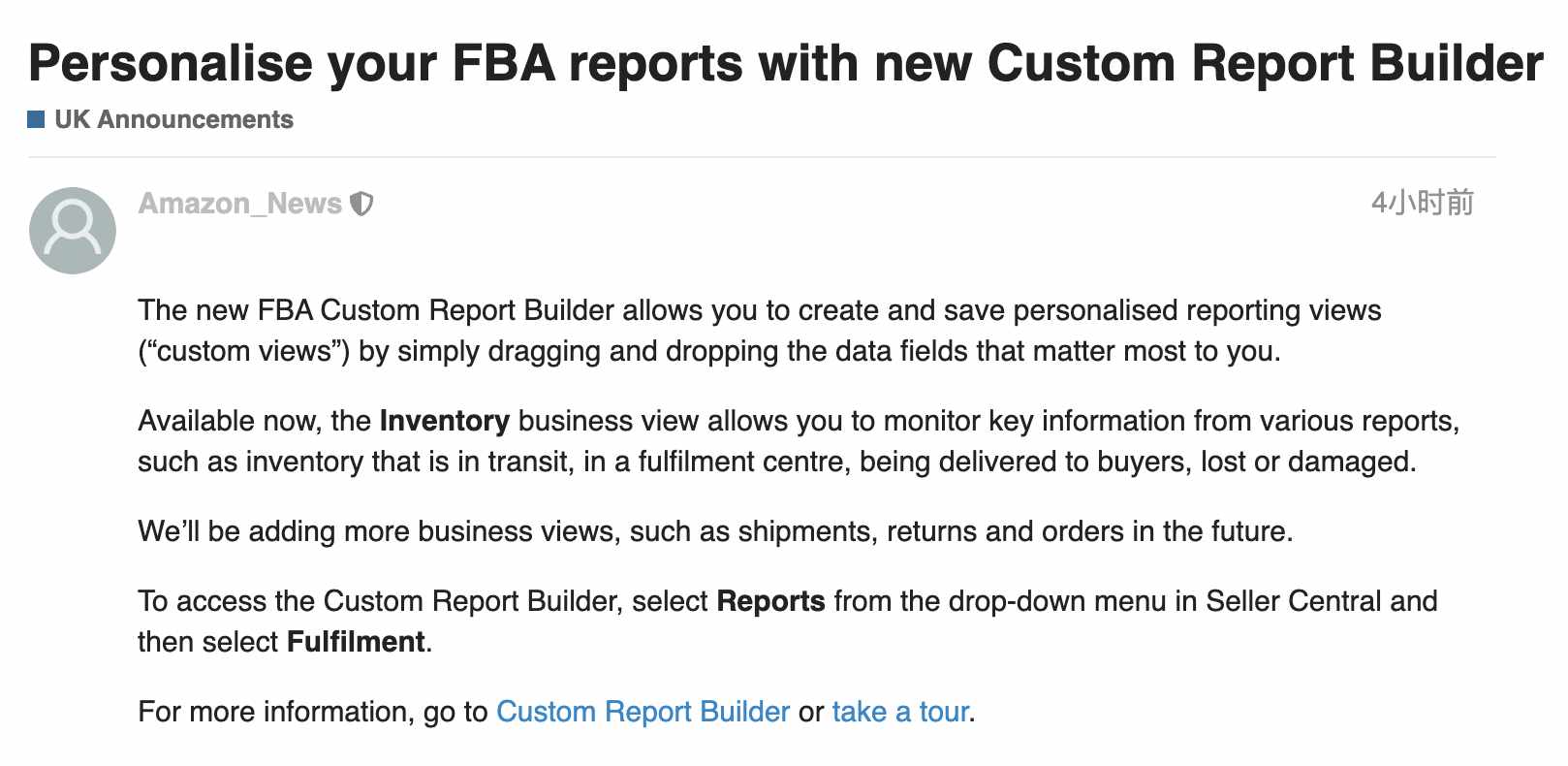Click the bold word Reports

pos(770,601)
